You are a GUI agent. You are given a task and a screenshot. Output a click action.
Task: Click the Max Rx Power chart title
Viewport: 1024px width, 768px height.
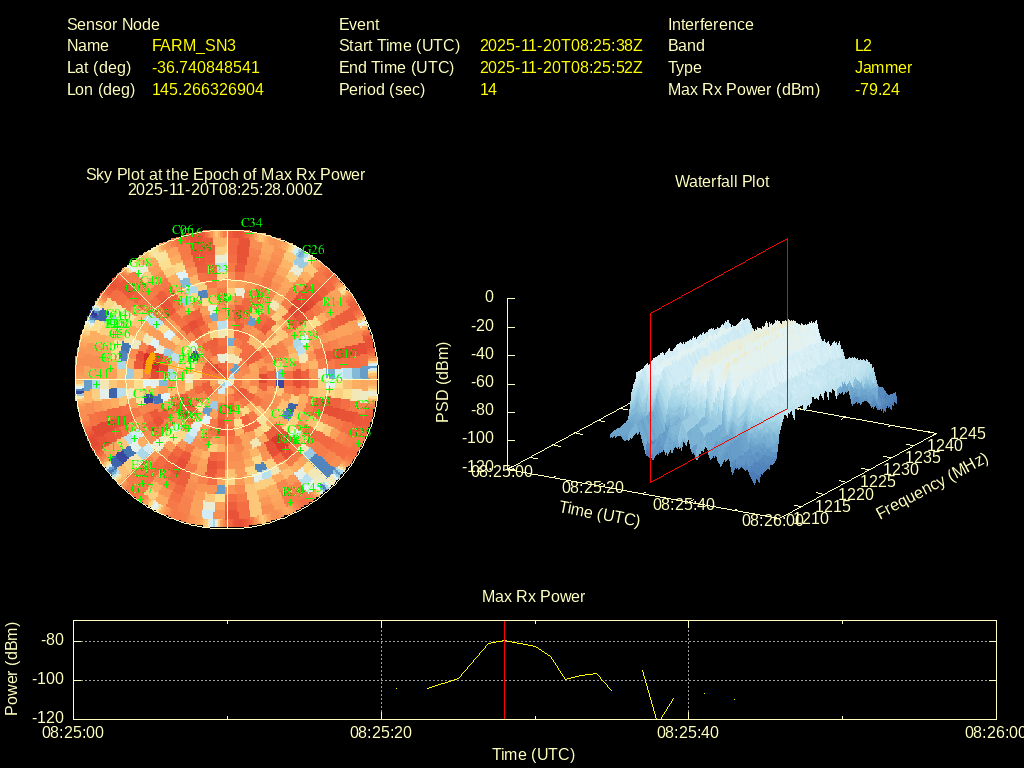tap(533, 596)
